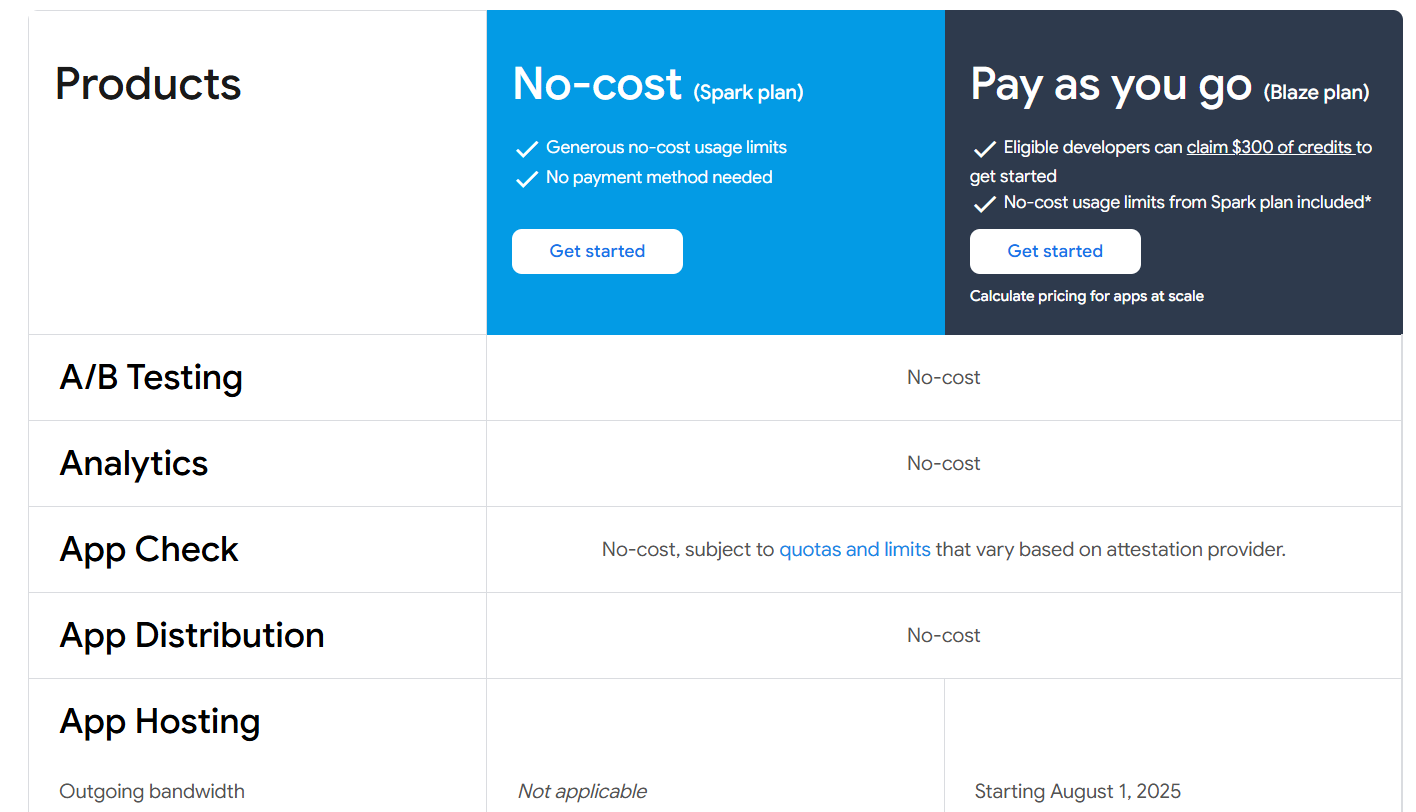Screen dimensions: 1416x812
Task: Click the App Check product label
Action: [148, 549]
